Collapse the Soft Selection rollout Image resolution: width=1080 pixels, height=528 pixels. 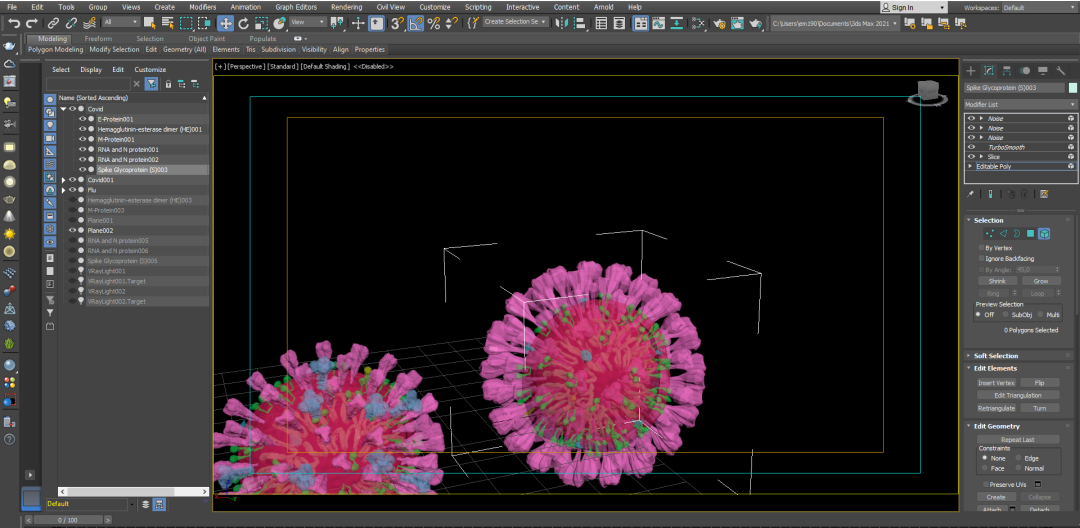click(995, 356)
